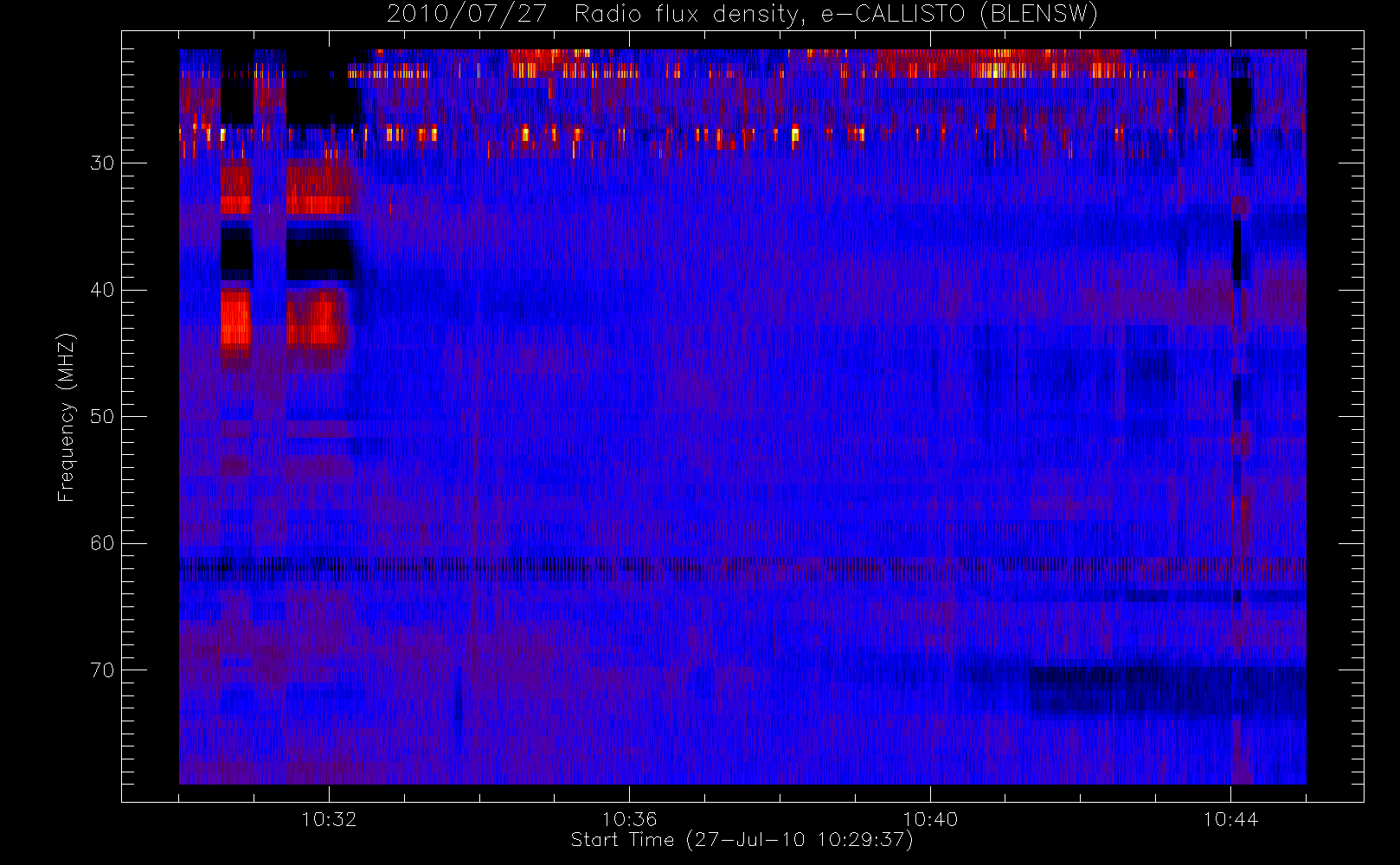The height and width of the screenshot is (865, 1400).
Task: Click the 'Frequency (MHZ)' axis label
Action: coord(67,417)
